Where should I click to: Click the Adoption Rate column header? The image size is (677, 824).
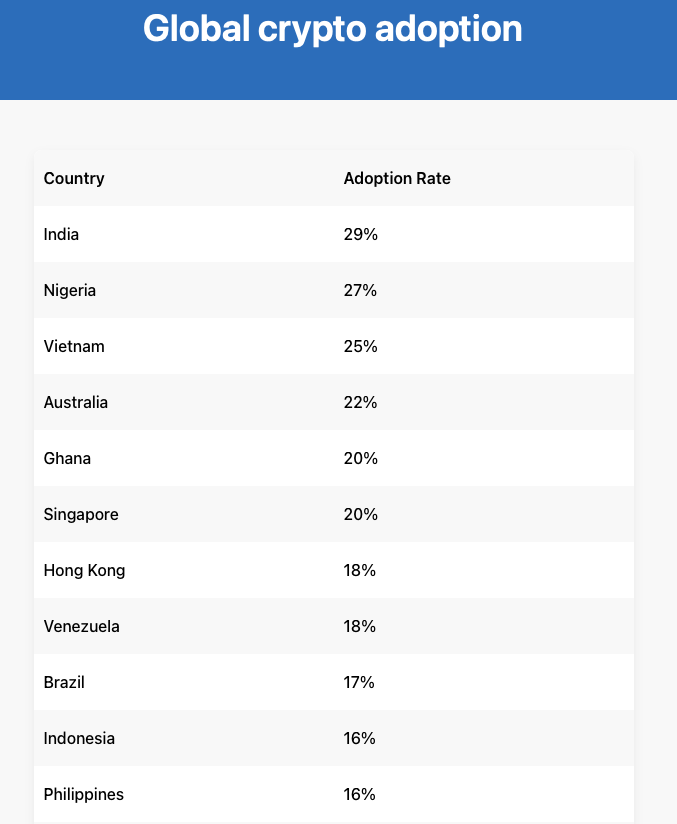[x=397, y=179]
